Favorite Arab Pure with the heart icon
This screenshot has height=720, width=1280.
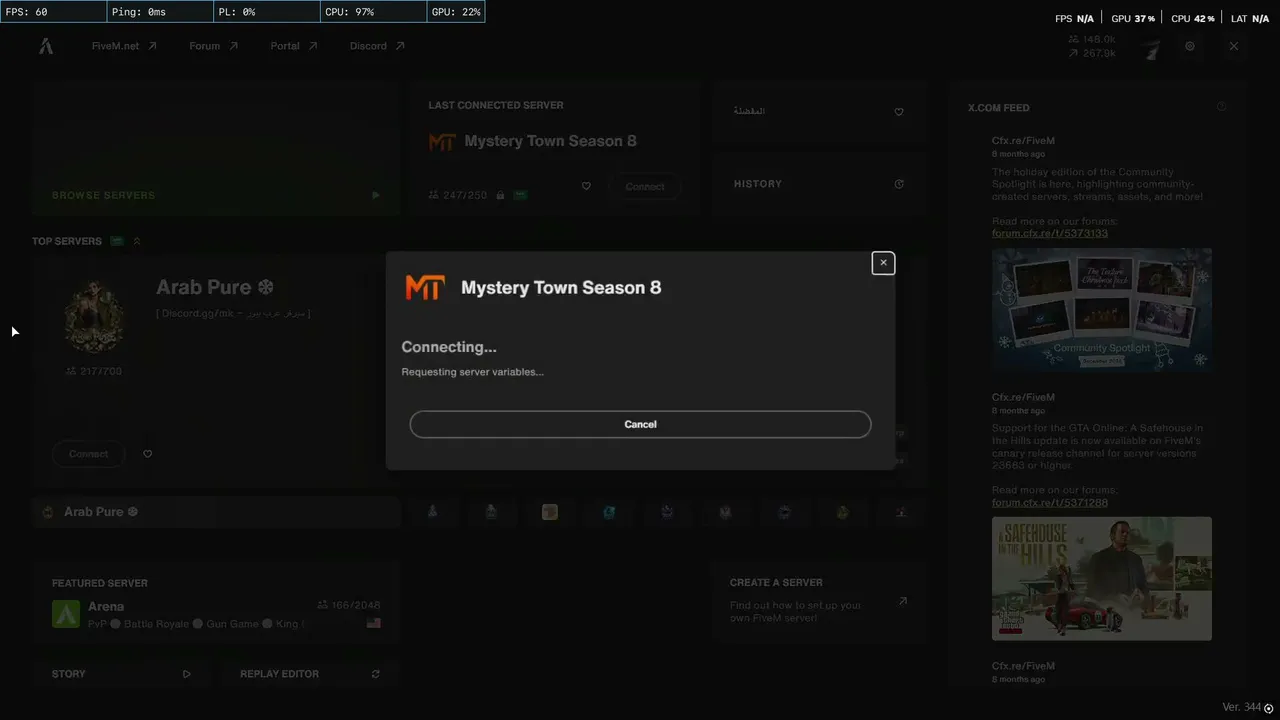pos(148,454)
